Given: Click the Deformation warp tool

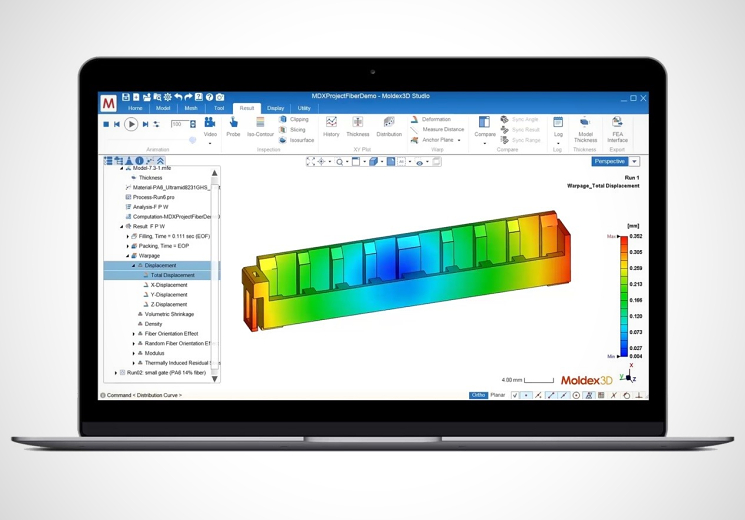Looking at the screenshot, I should pos(431,119).
